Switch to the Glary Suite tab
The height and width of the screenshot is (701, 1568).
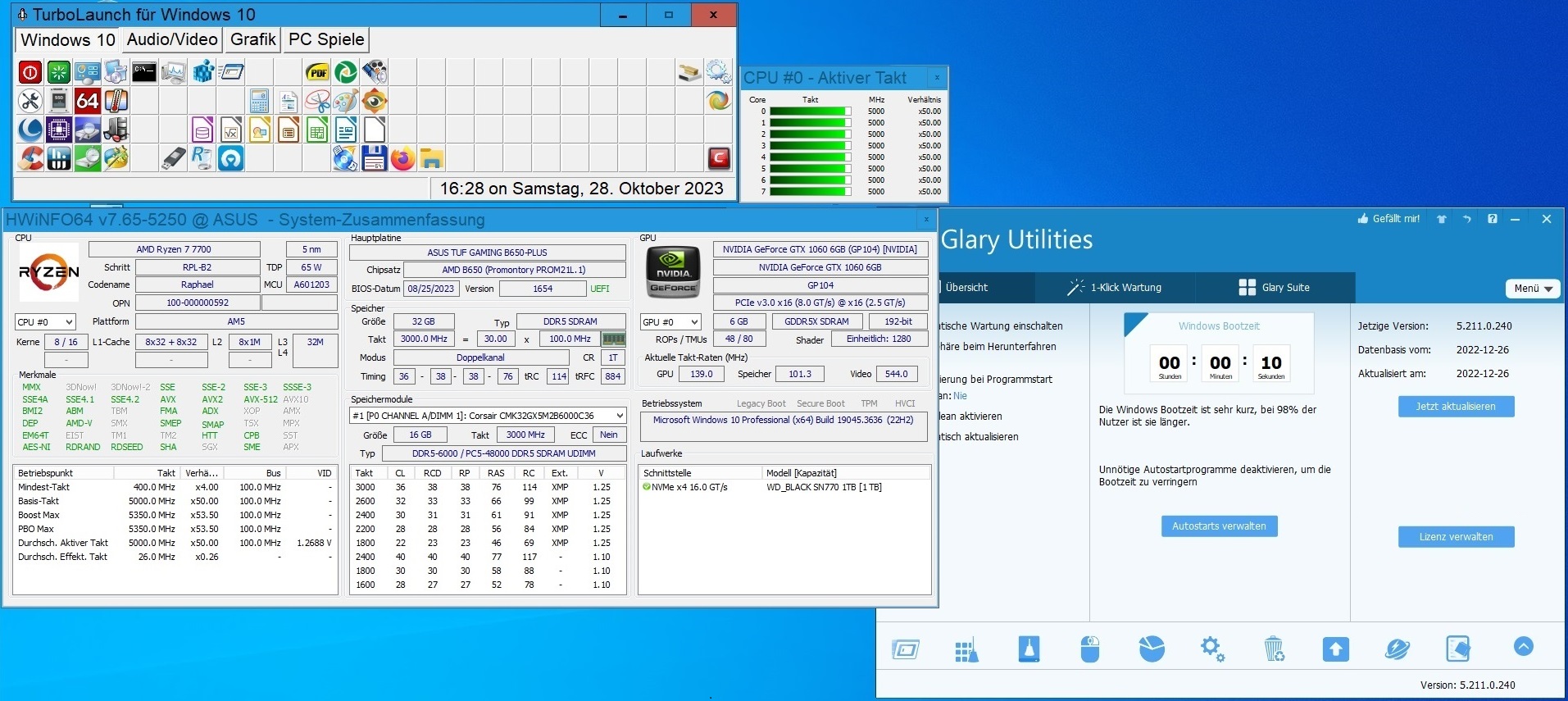[1275, 288]
